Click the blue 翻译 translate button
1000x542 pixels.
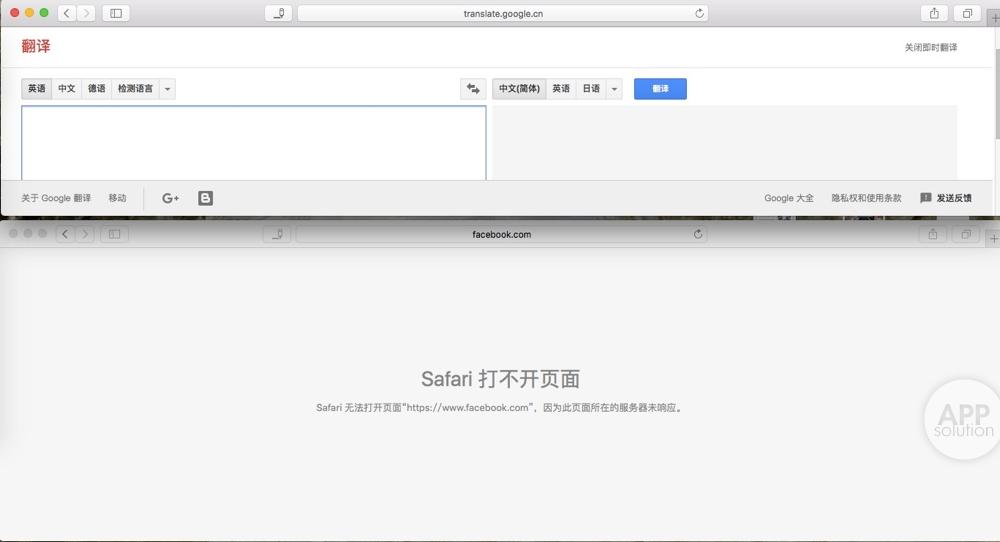(x=660, y=89)
